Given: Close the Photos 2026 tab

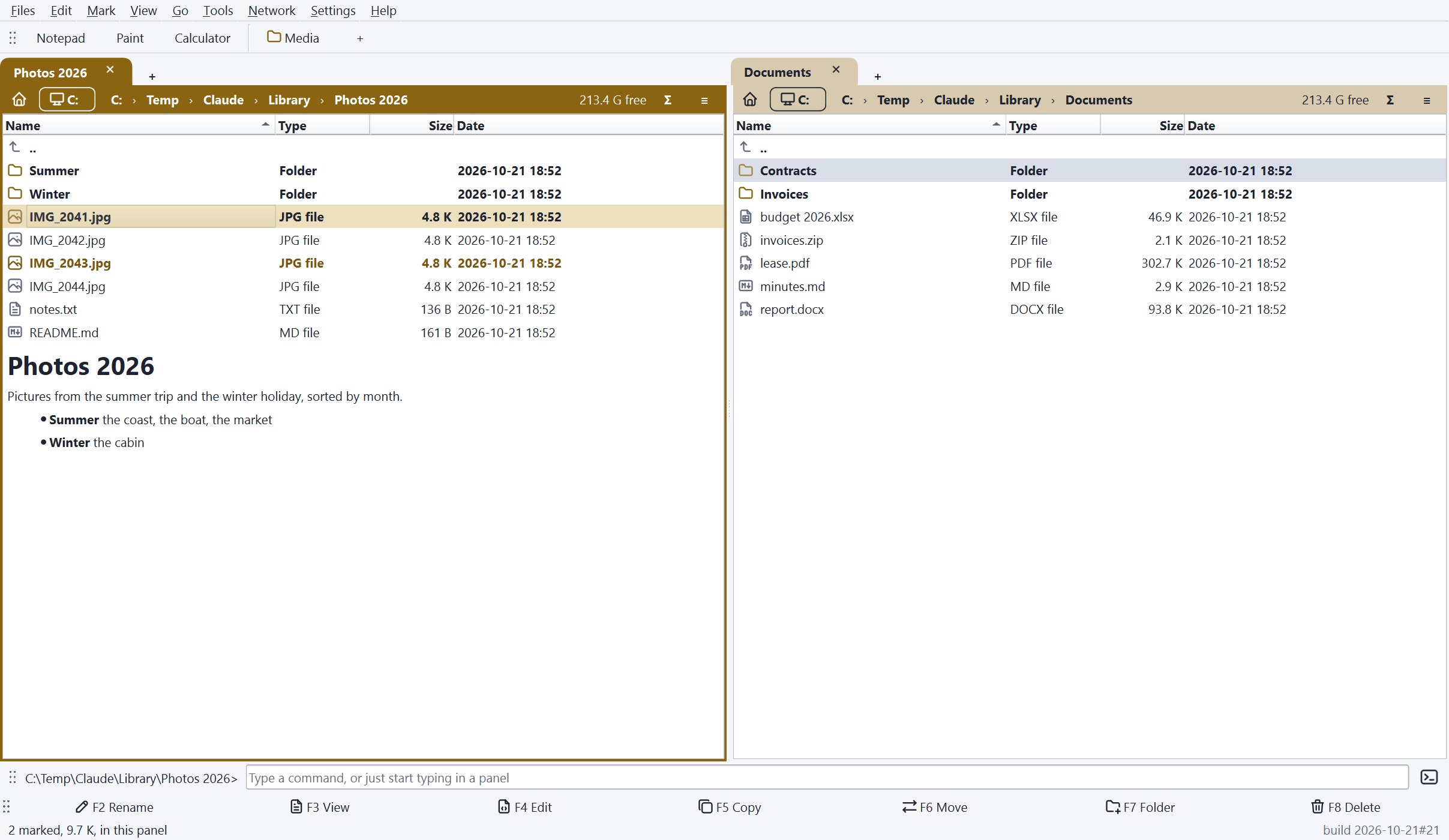Looking at the screenshot, I should pyautogui.click(x=110, y=70).
